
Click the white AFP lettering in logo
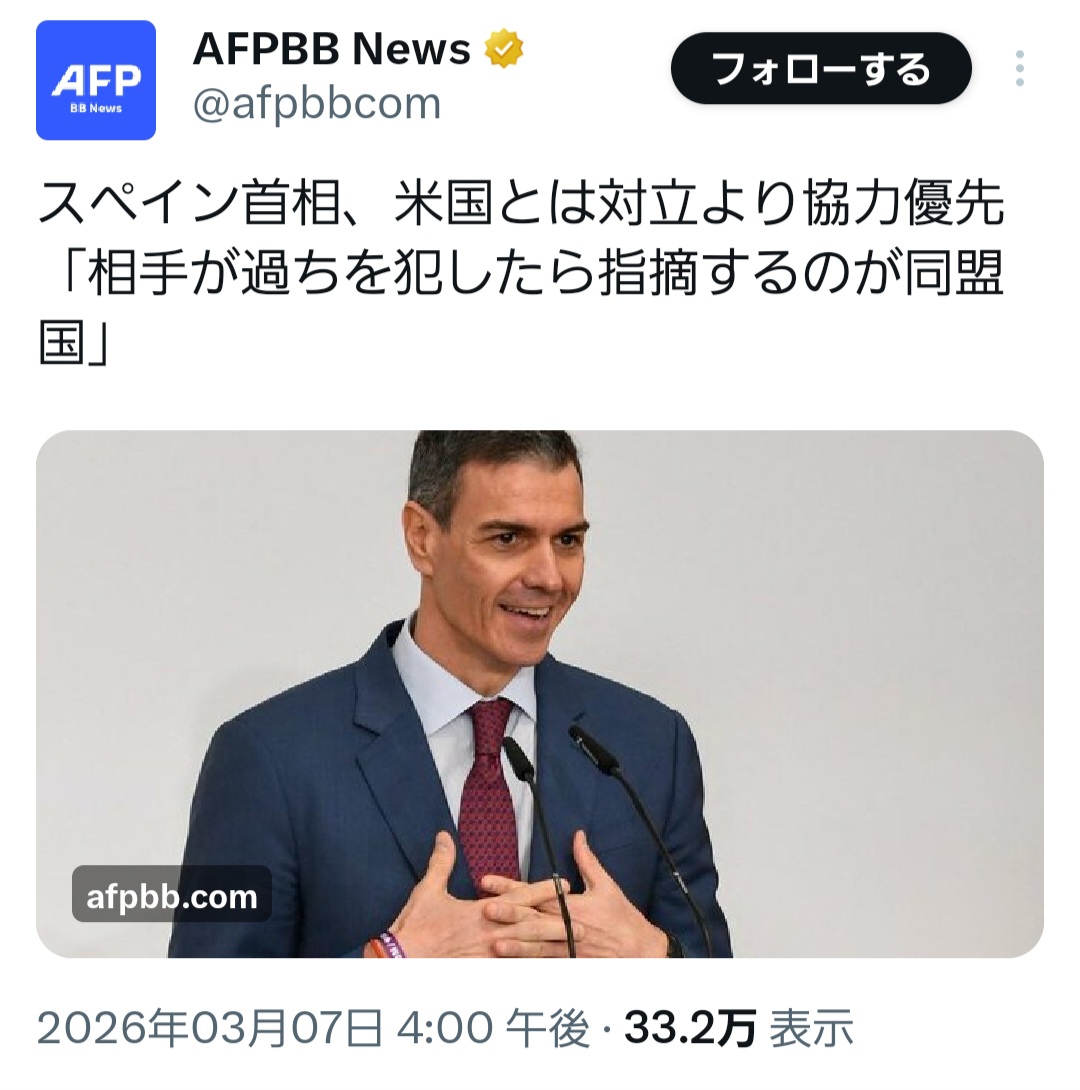click(96, 80)
